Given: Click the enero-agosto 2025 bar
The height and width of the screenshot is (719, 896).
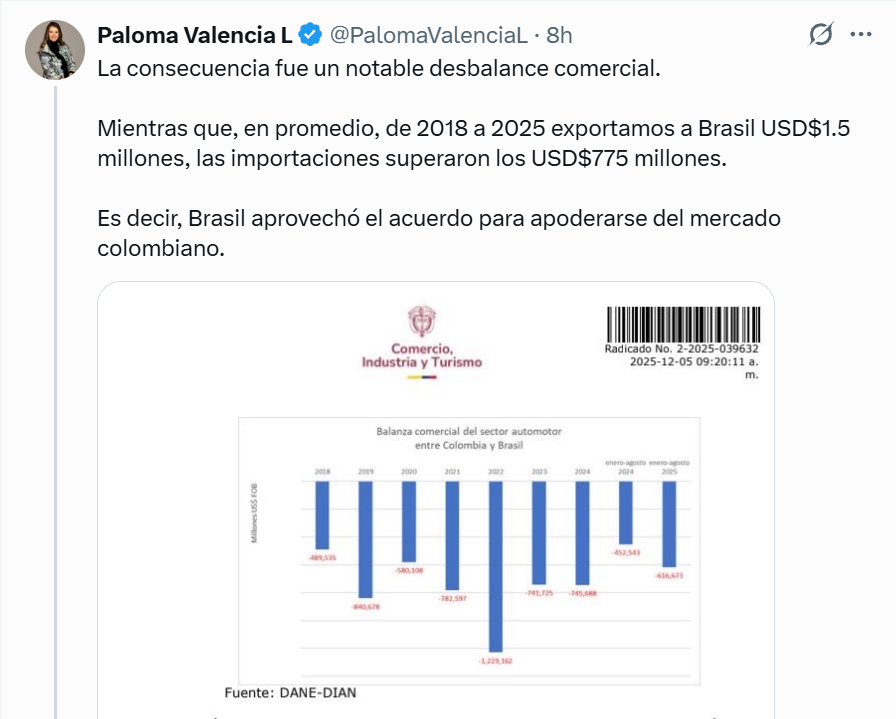Looking at the screenshot, I should click(x=669, y=524).
